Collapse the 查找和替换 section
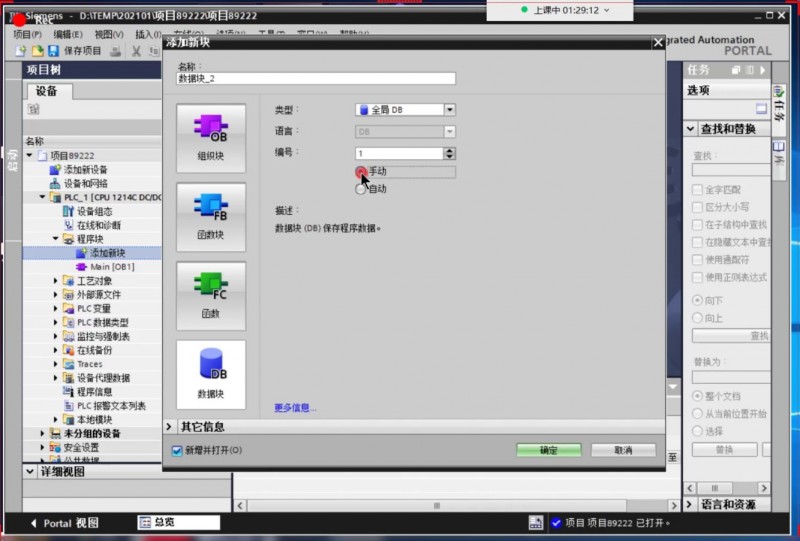The width and height of the screenshot is (800, 541). point(690,129)
